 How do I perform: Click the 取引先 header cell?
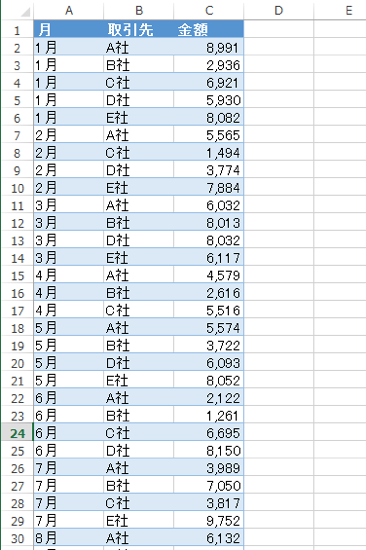point(139,29)
